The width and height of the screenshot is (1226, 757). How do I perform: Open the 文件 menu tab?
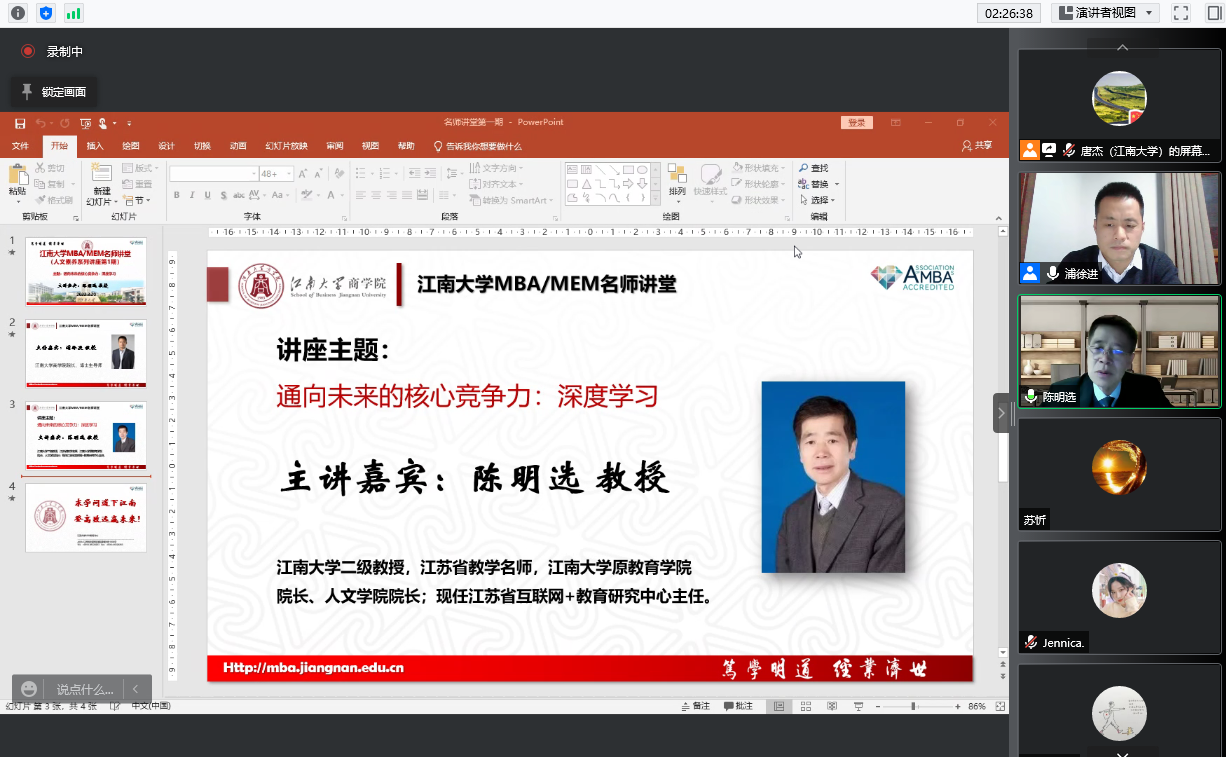20,146
